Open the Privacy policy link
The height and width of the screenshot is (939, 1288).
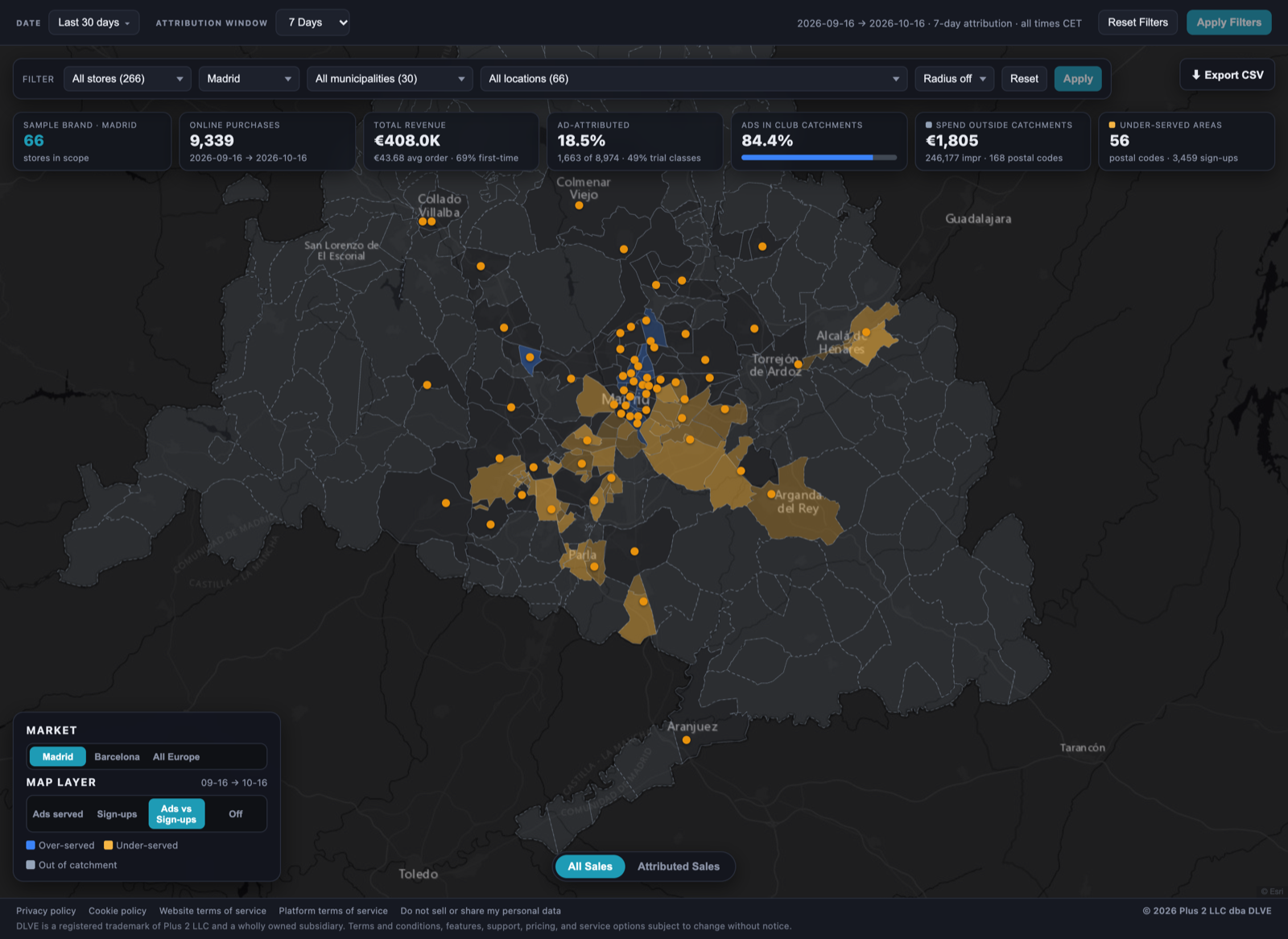tap(46, 911)
